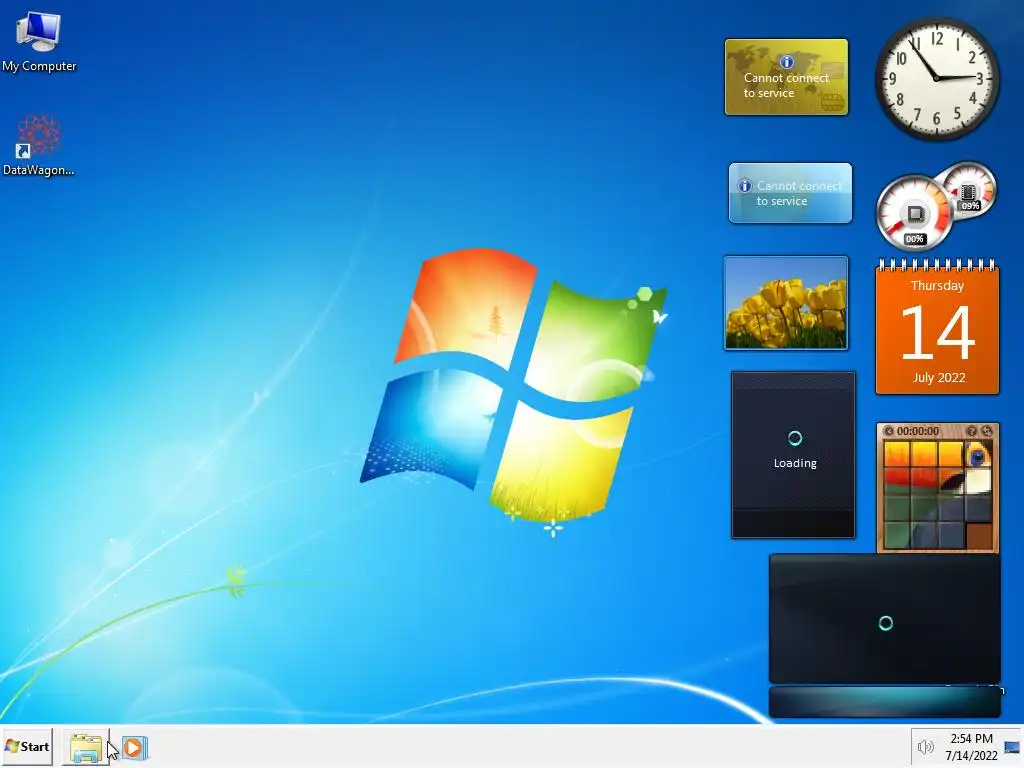
Task: Click the analog clock gadget
Action: pyautogui.click(x=936, y=78)
